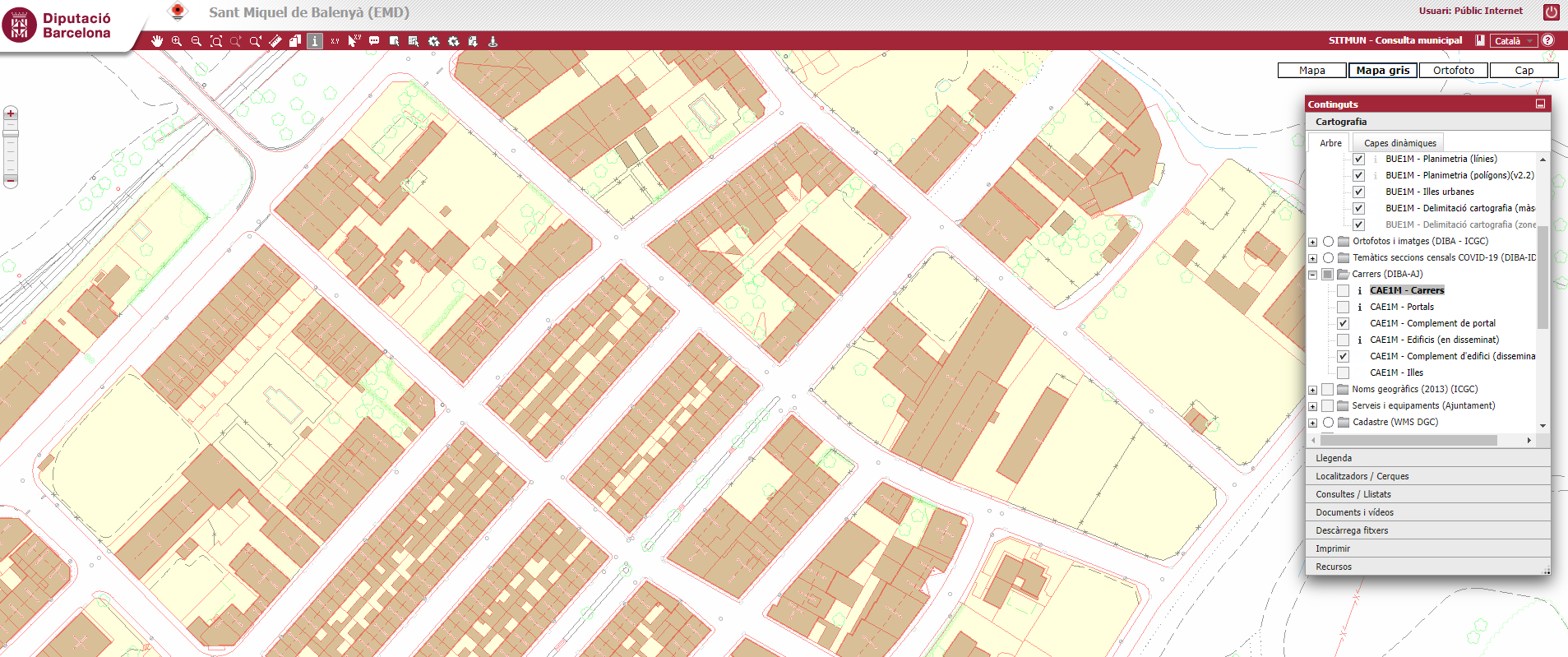Click the Cartografia section header
1568x657 pixels.
(x=1427, y=122)
